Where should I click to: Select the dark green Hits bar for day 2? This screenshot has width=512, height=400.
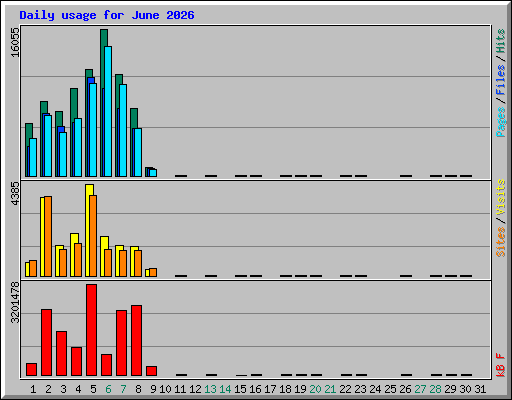(44, 107)
